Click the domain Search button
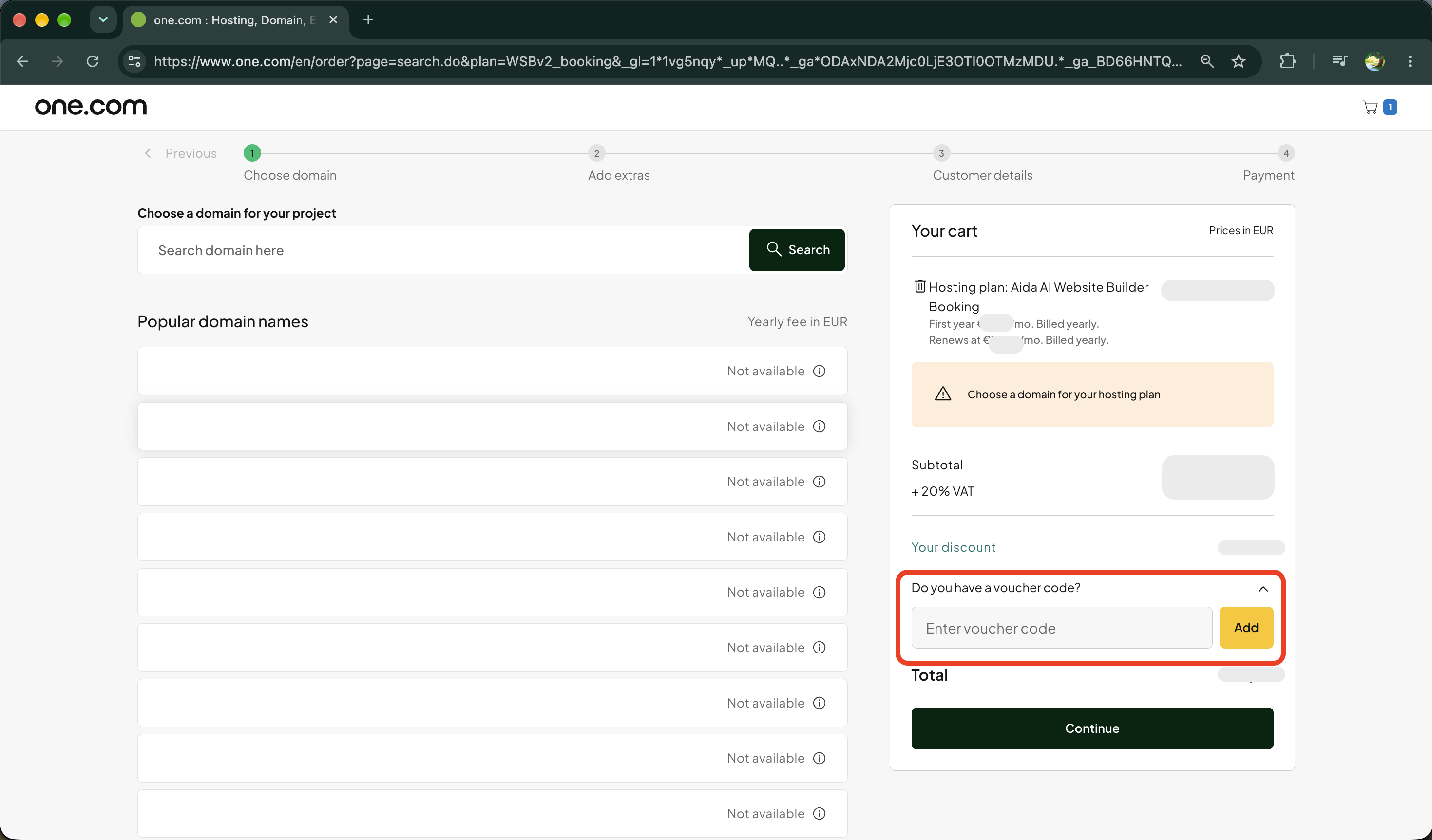Image resolution: width=1432 pixels, height=840 pixels. click(x=797, y=250)
